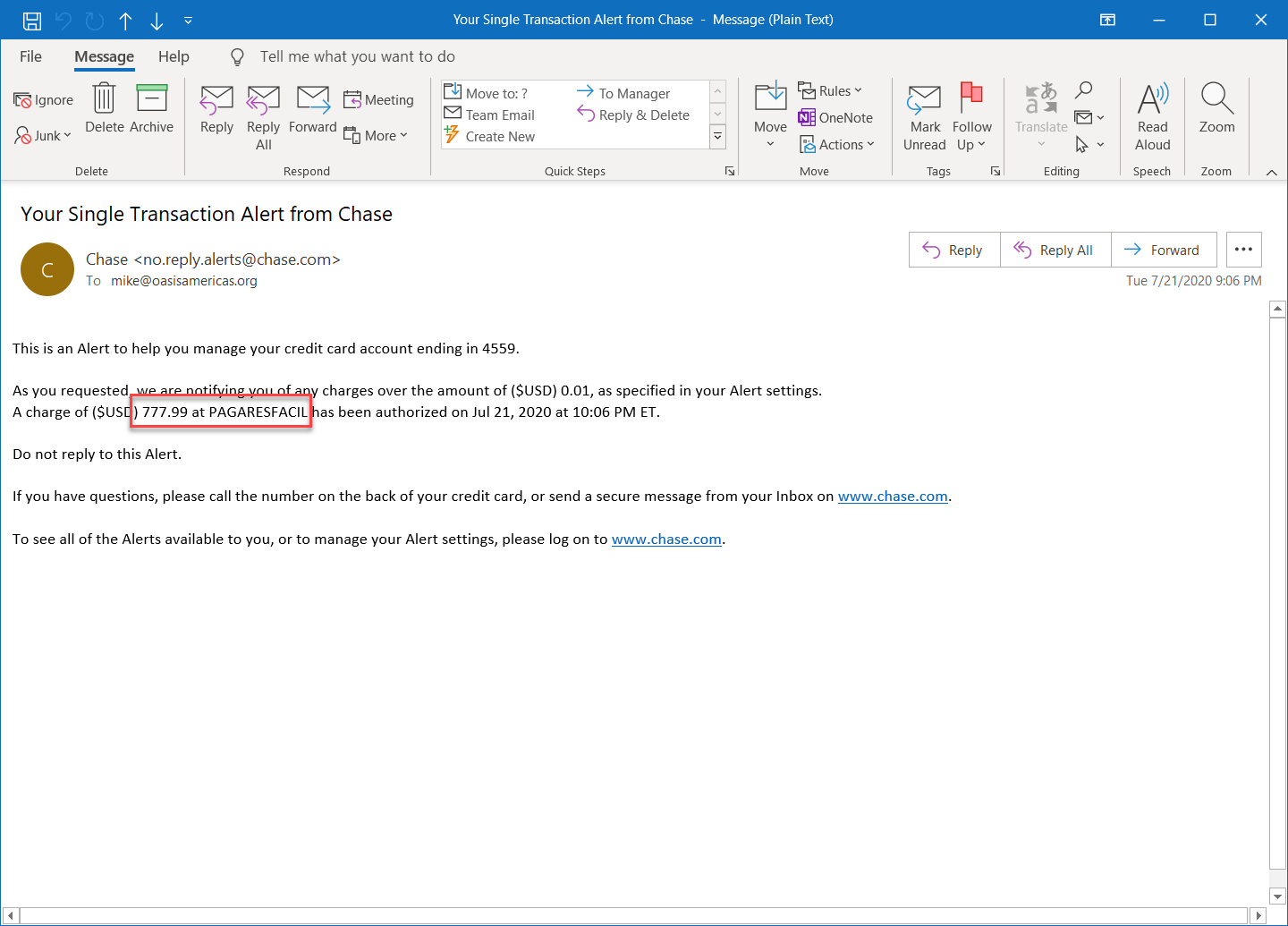1288x926 pixels.
Task: Archive this email
Action: pyautogui.click(x=152, y=108)
